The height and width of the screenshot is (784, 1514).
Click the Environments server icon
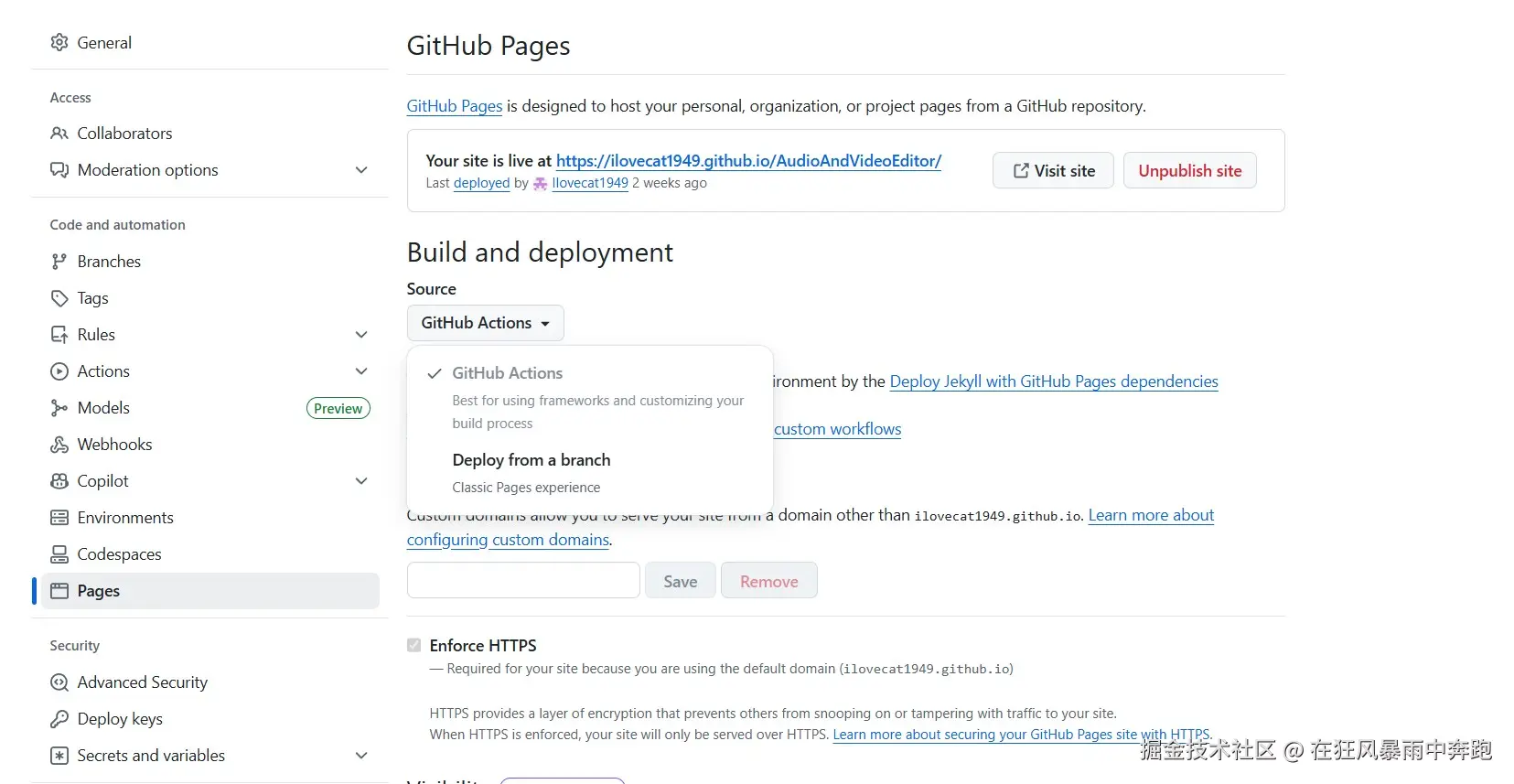59,518
